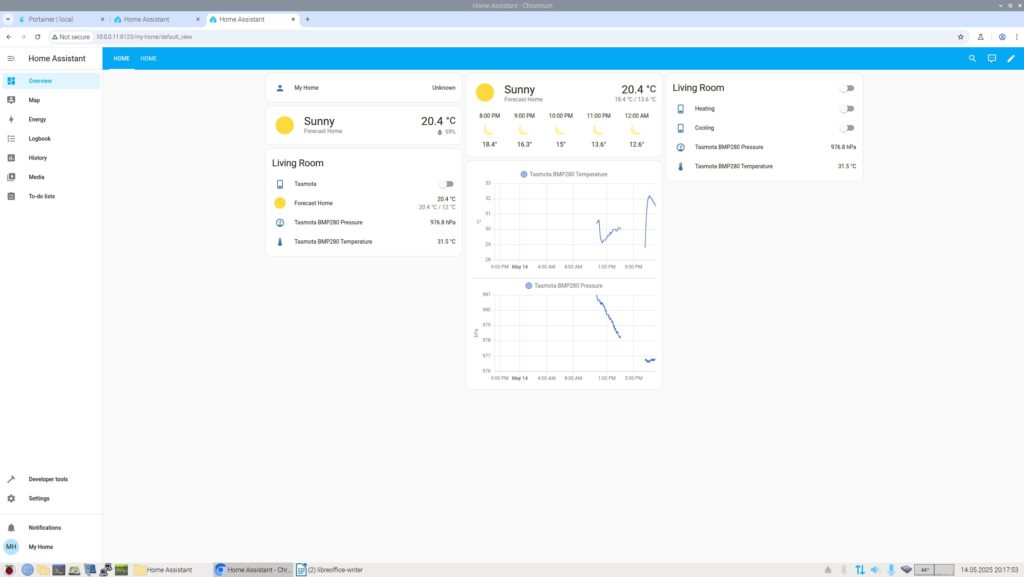Toggle the Heating switch
This screenshot has width=1024, height=577.
pyautogui.click(x=847, y=109)
